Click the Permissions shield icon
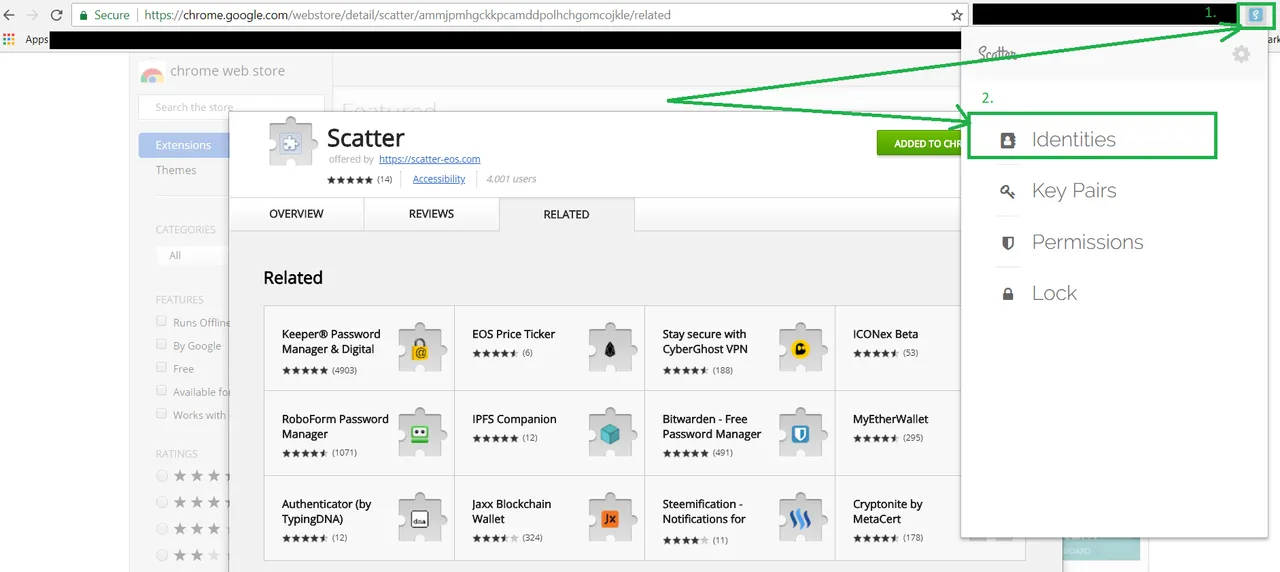Image resolution: width=1280 pixels, height=572 pixels. coord(1008,243)
